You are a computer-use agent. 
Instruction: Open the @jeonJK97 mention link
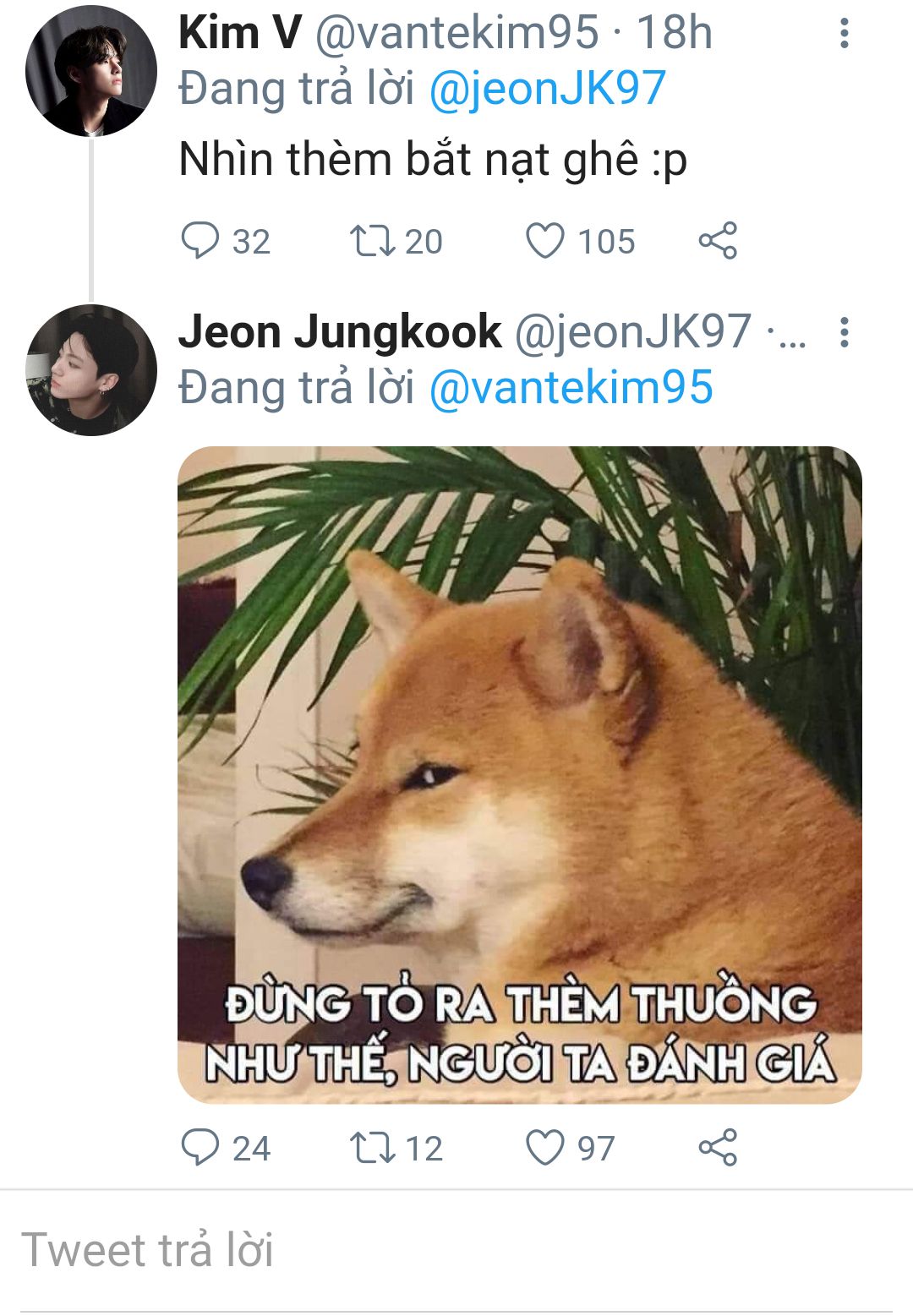(x=548, y=89)
